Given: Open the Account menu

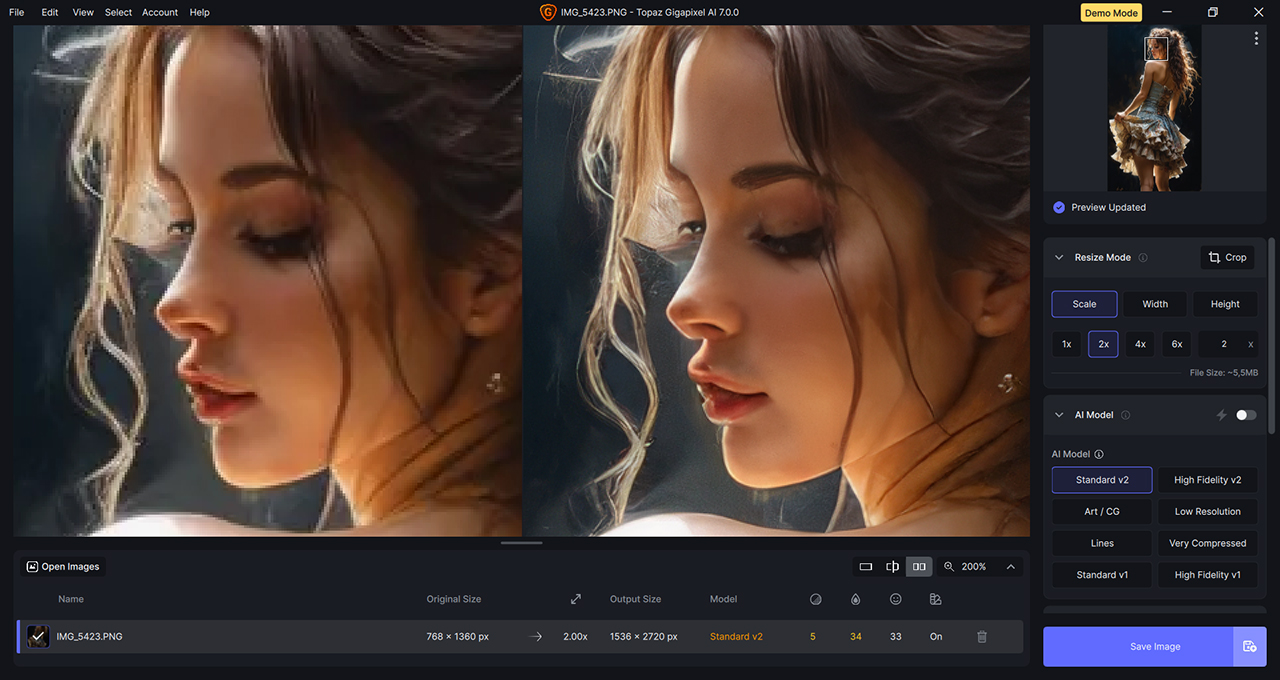Looking at the screenshot, I should point(159,12).
